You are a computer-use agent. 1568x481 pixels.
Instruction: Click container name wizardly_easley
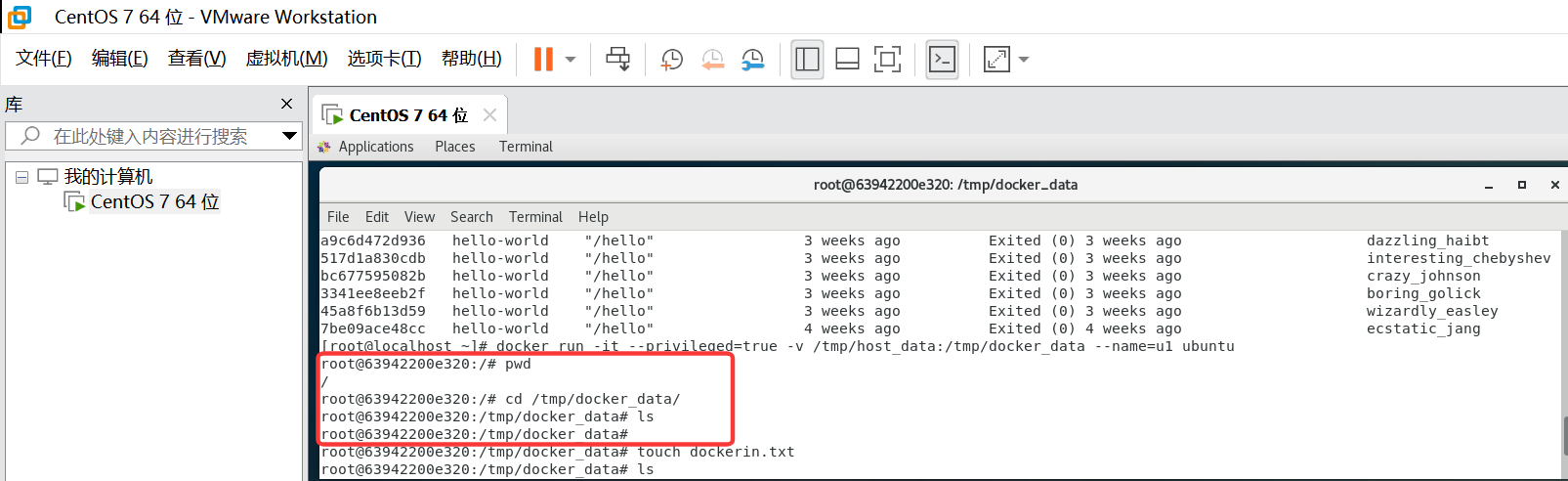click(x=1432, y=311)
